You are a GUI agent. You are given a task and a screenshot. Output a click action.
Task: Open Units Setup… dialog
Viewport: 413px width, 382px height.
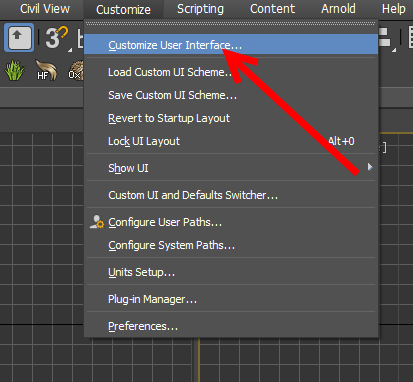tap(231, 272)
